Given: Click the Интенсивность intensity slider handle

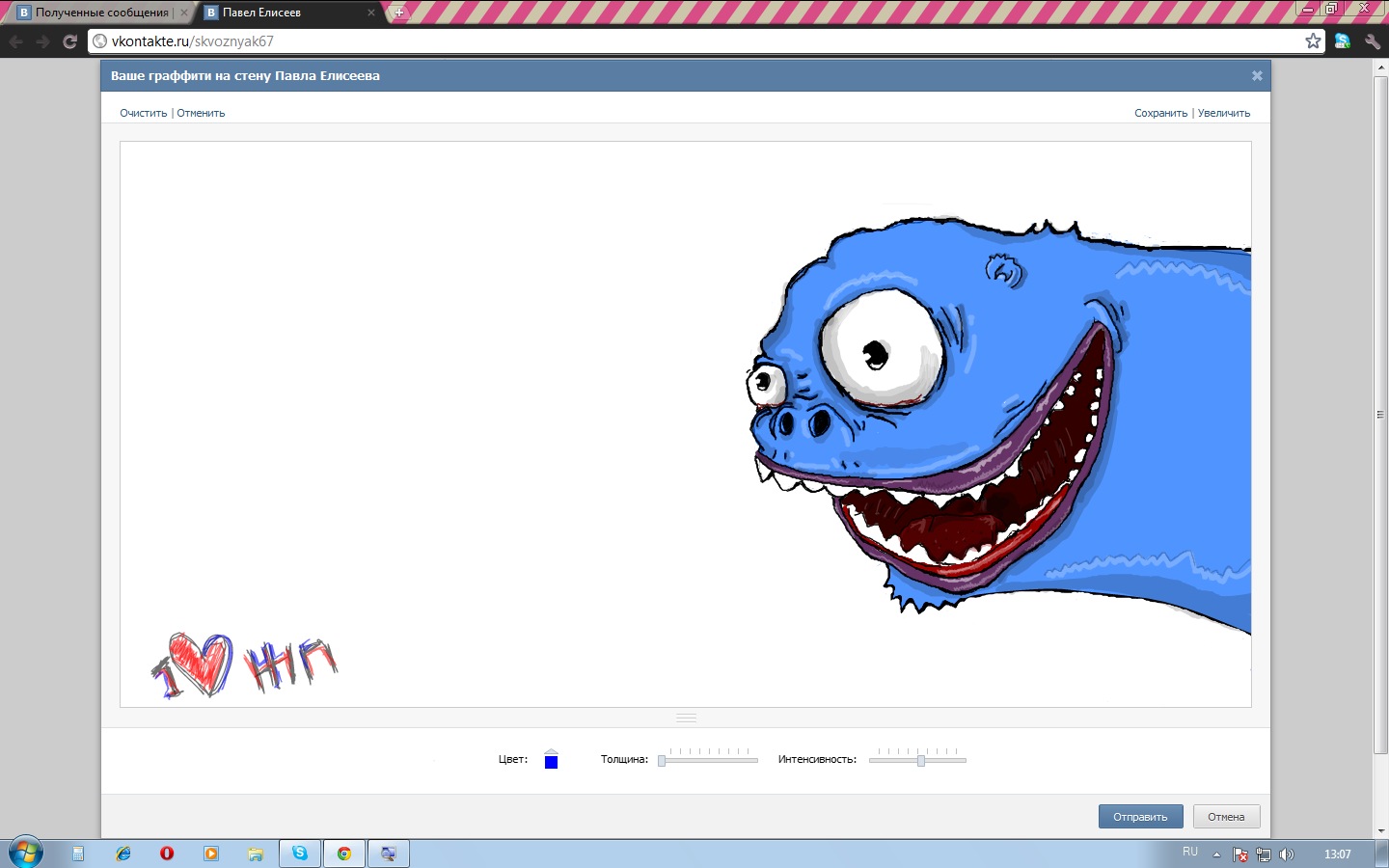Looking at the screenshot, I should (921, 761).
